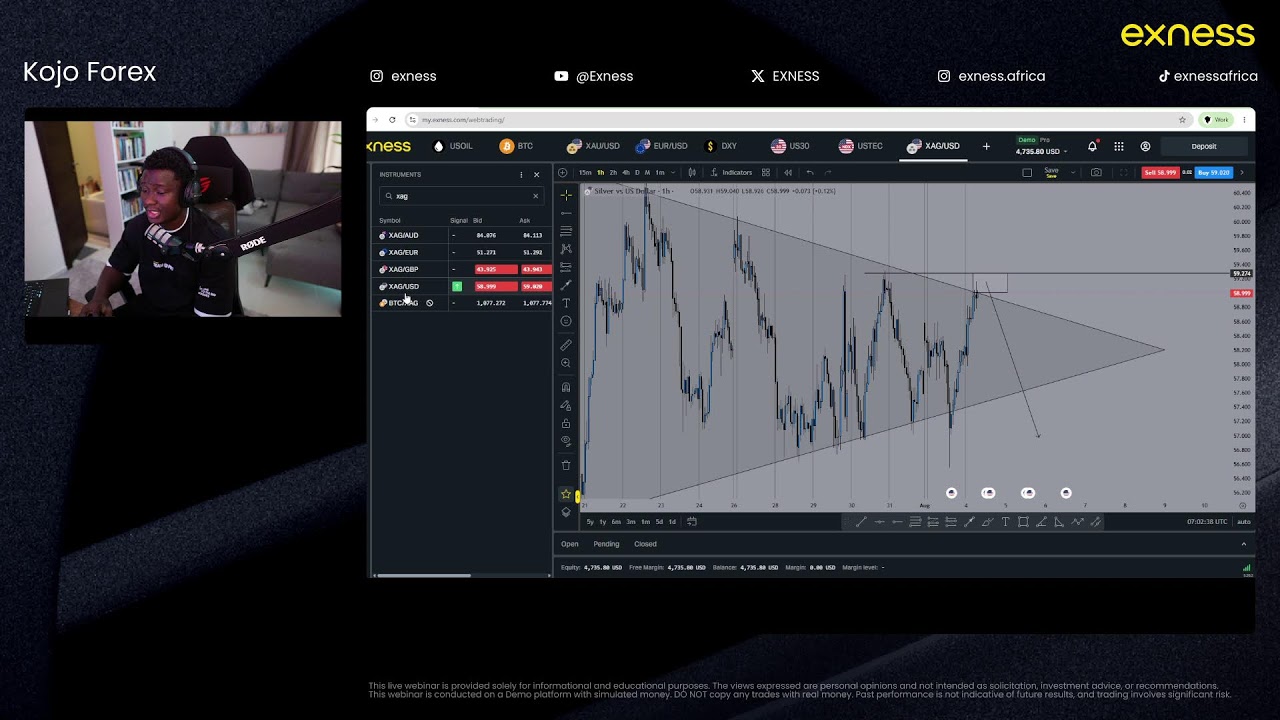
Task: Open the Indicators dialog
Action: pyautogui.click(x=732, y=172)
